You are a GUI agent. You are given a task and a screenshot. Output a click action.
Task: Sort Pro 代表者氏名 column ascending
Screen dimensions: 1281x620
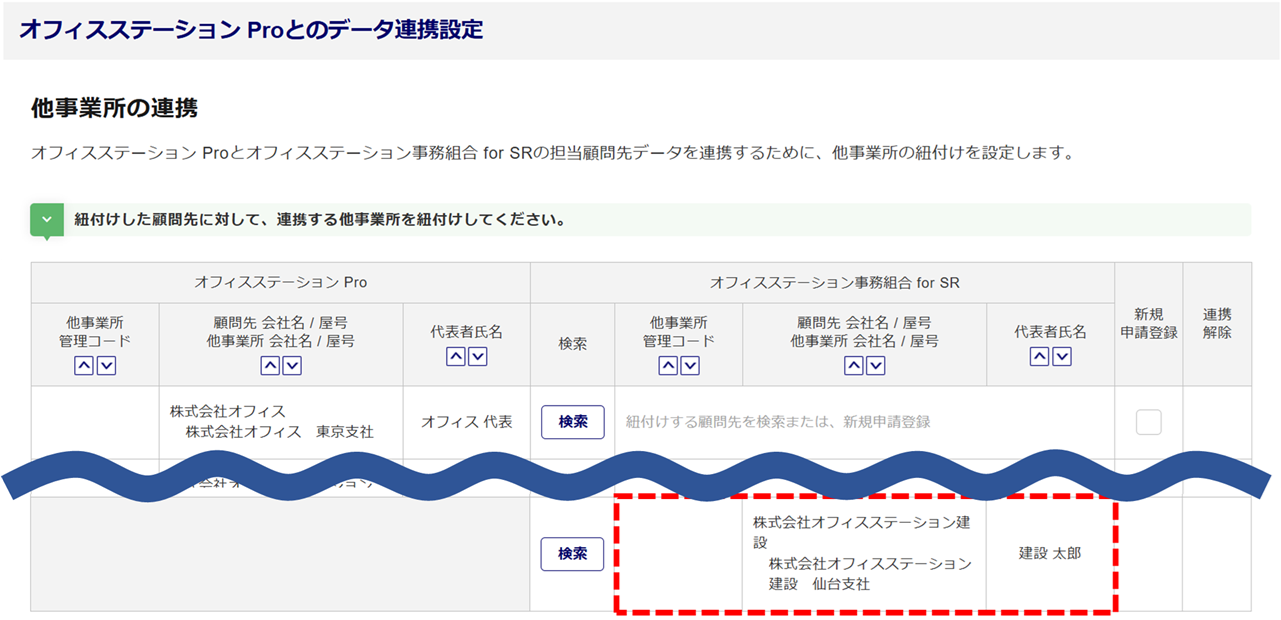pos(456,357)
